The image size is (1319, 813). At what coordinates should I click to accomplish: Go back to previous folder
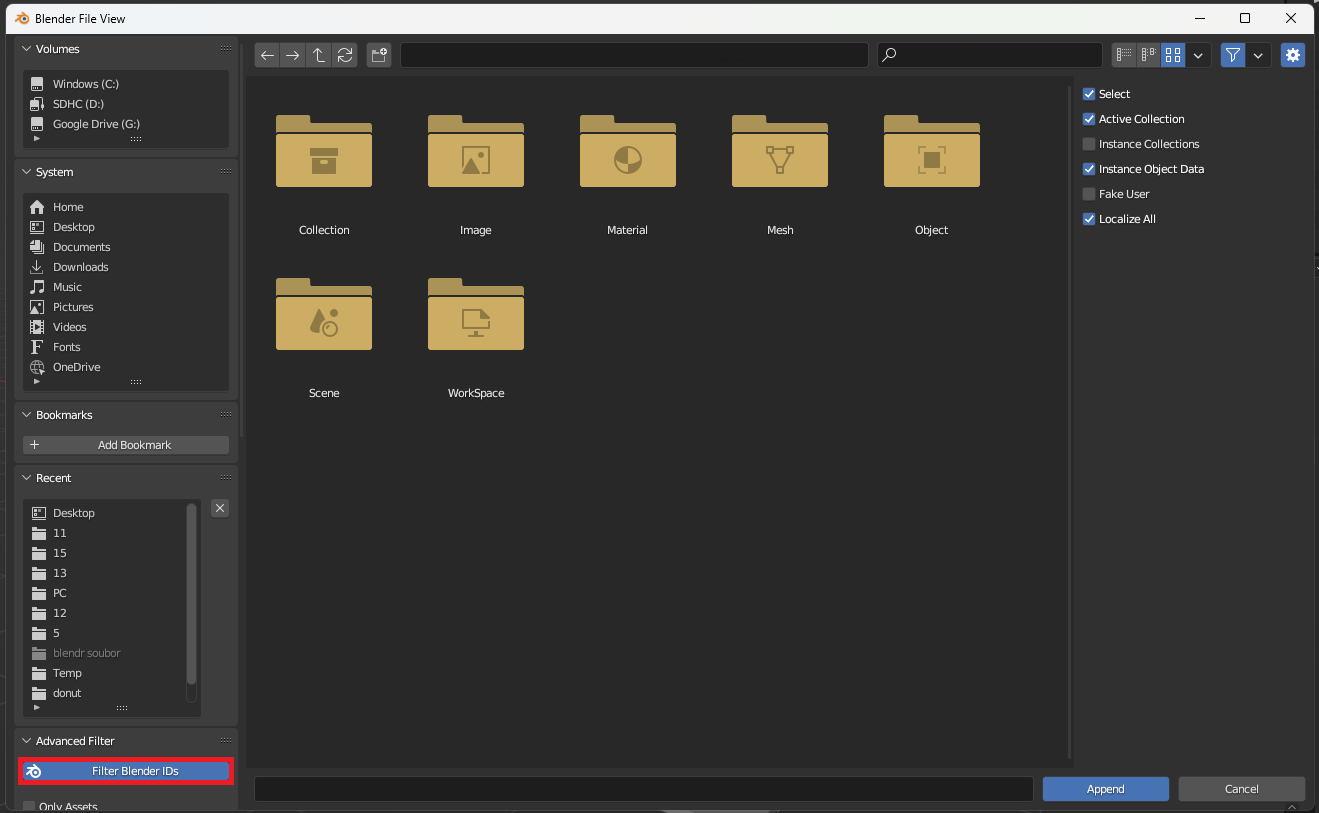tap(267, 56)
